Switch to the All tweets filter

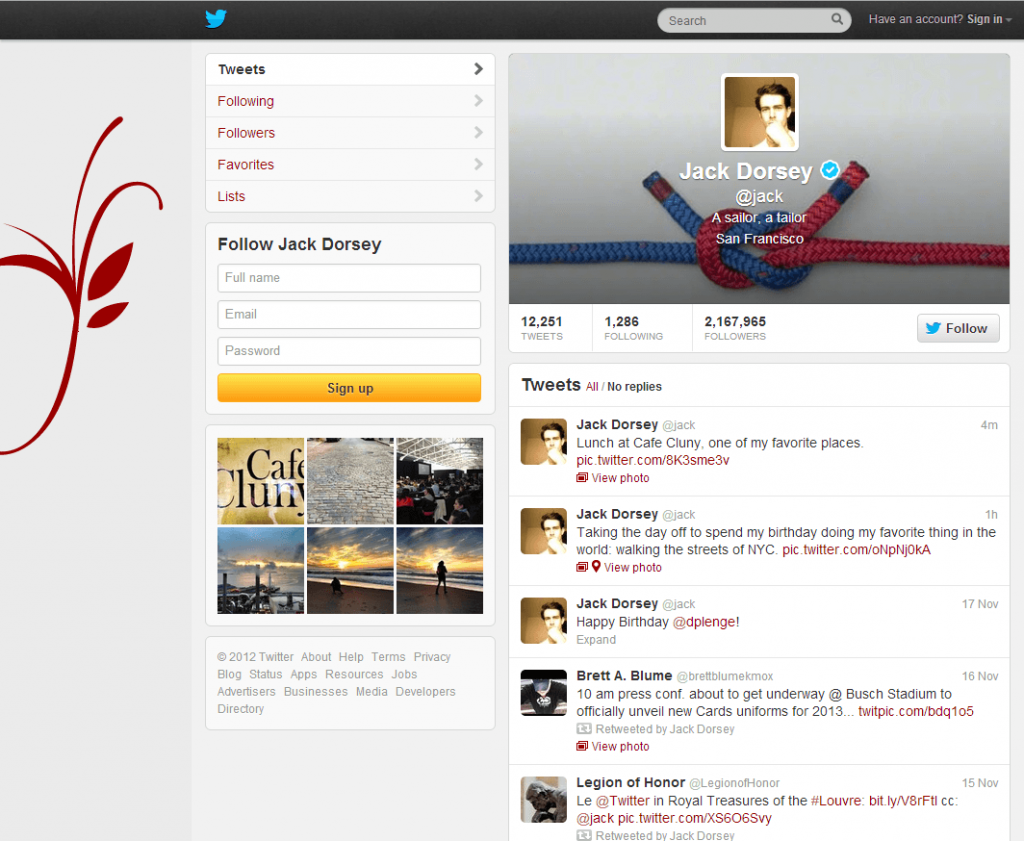tap(592, 387)
